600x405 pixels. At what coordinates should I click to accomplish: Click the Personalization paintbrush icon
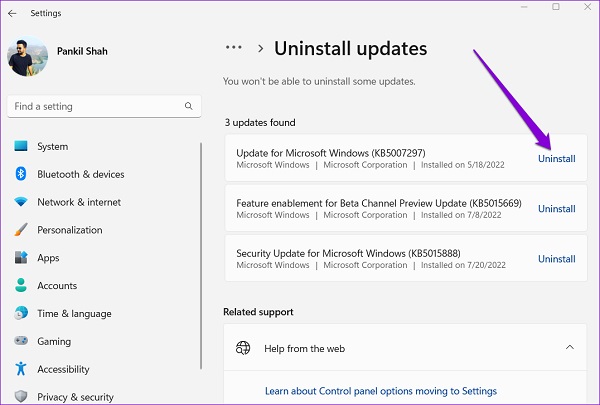coord(21,230)
